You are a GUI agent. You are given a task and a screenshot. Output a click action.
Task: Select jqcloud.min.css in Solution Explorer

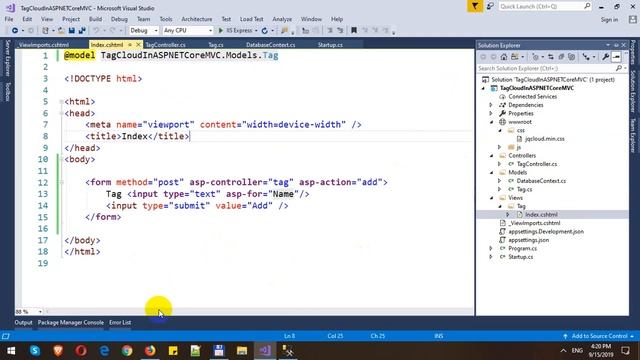(x=544, y=139)
